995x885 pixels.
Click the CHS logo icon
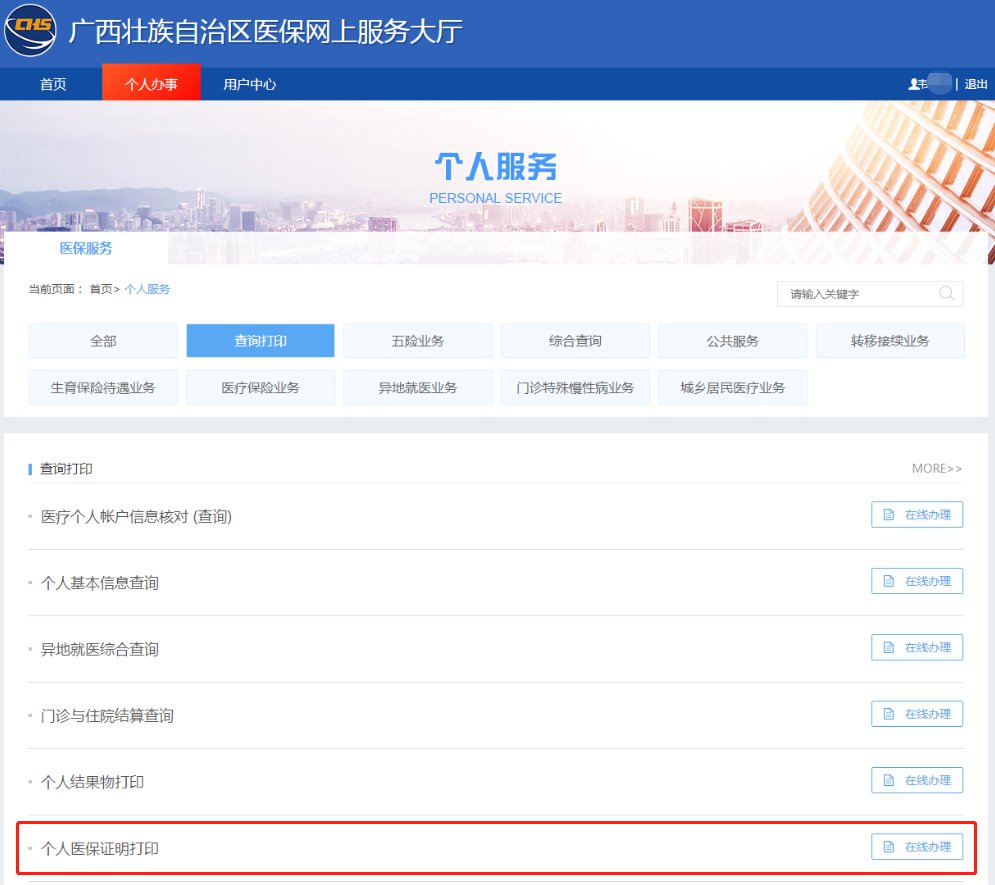tap(30, 32)
